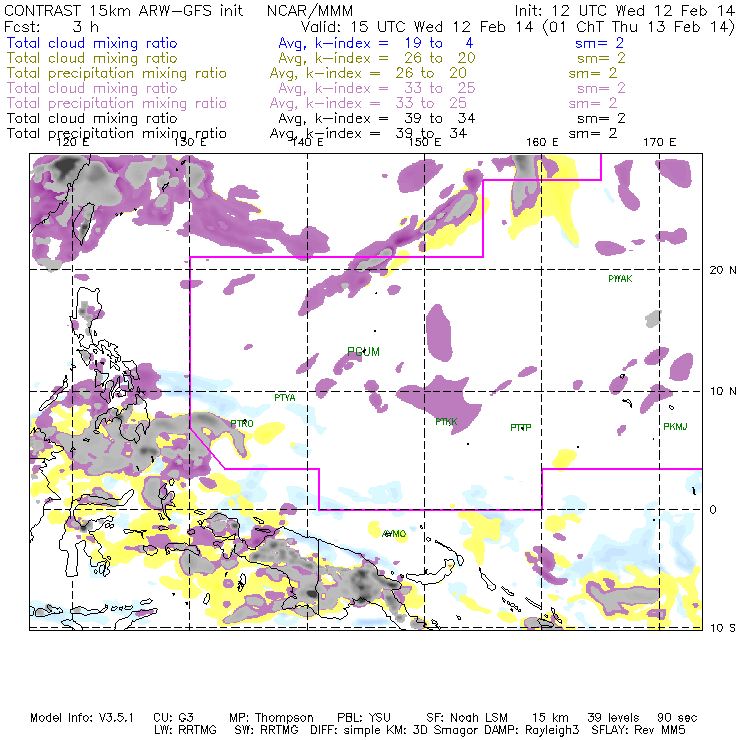The height and width of the screenshot is (740, 740).
Task: Select the "LW: RRTMG" footer entry
Action: pos(185,730)
